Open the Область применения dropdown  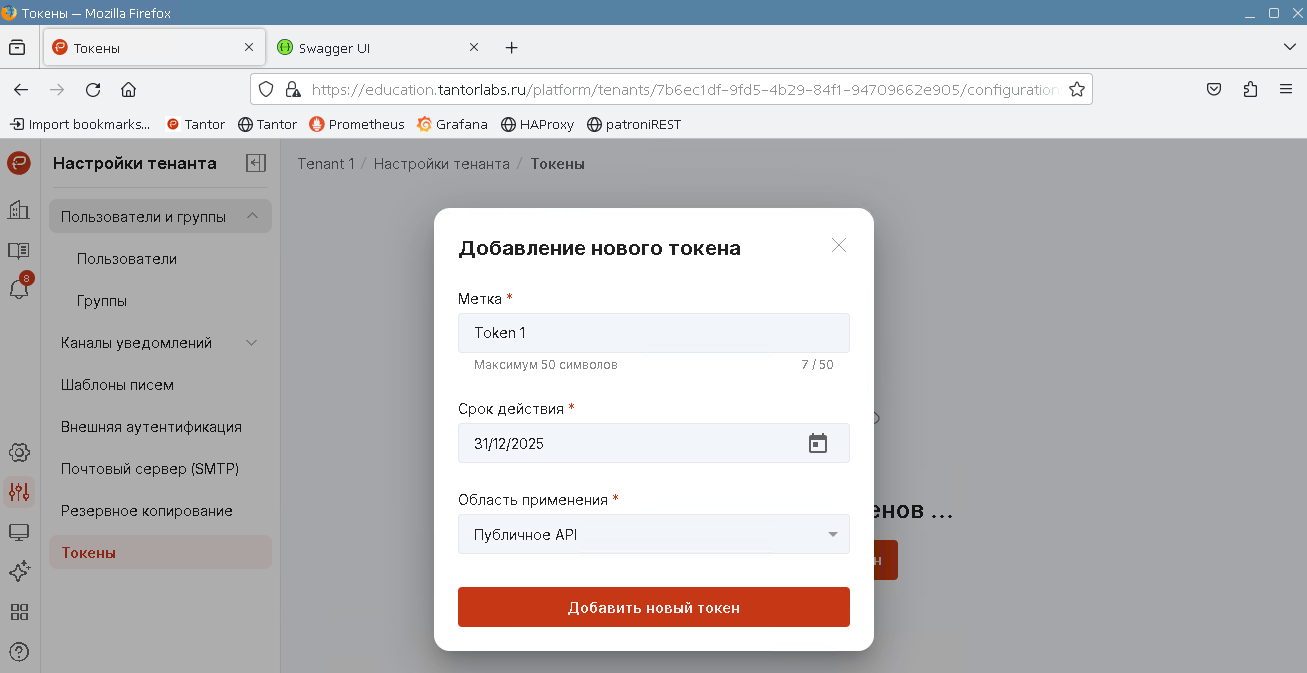[653, 534]
